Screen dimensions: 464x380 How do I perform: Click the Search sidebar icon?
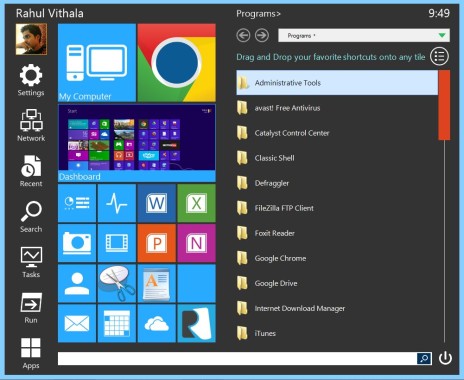(x=31, y=216)
